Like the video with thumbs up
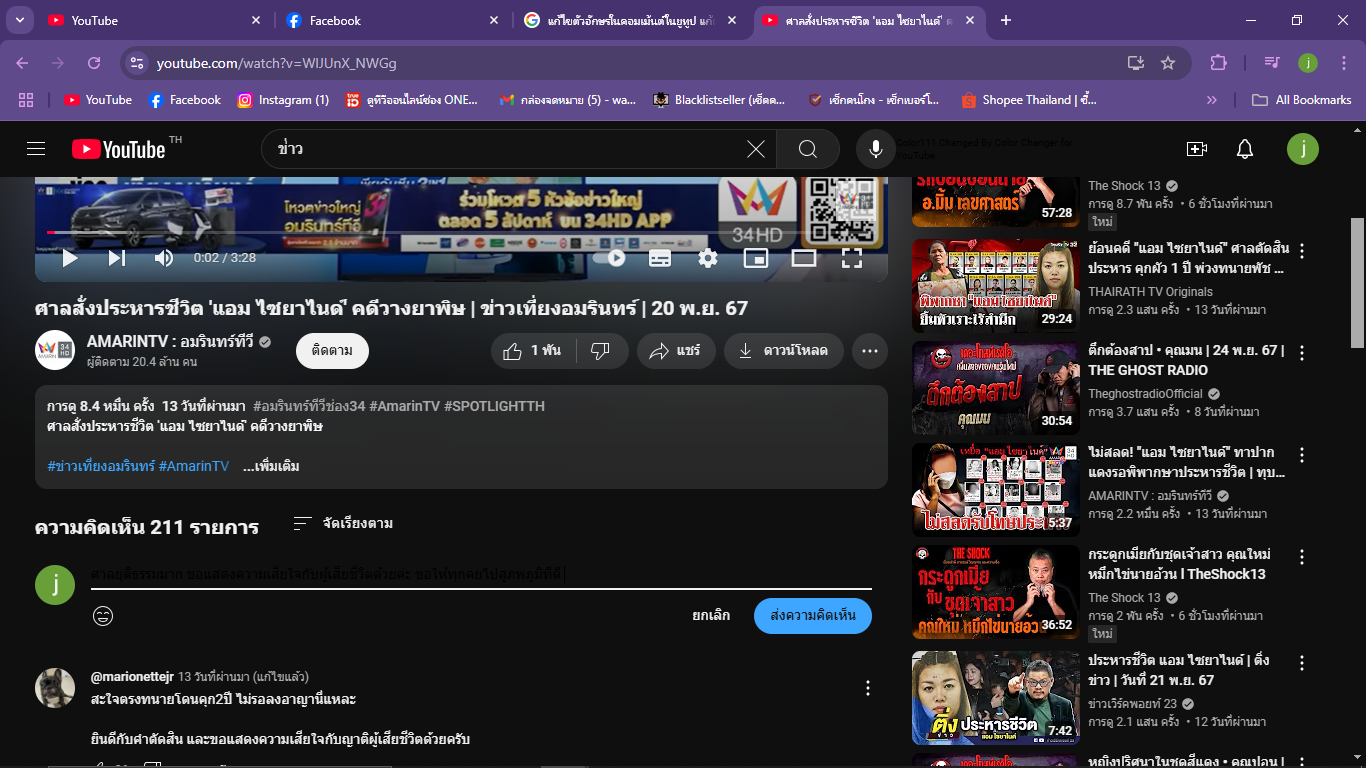 pyautogui.click(x=533, y=351)
